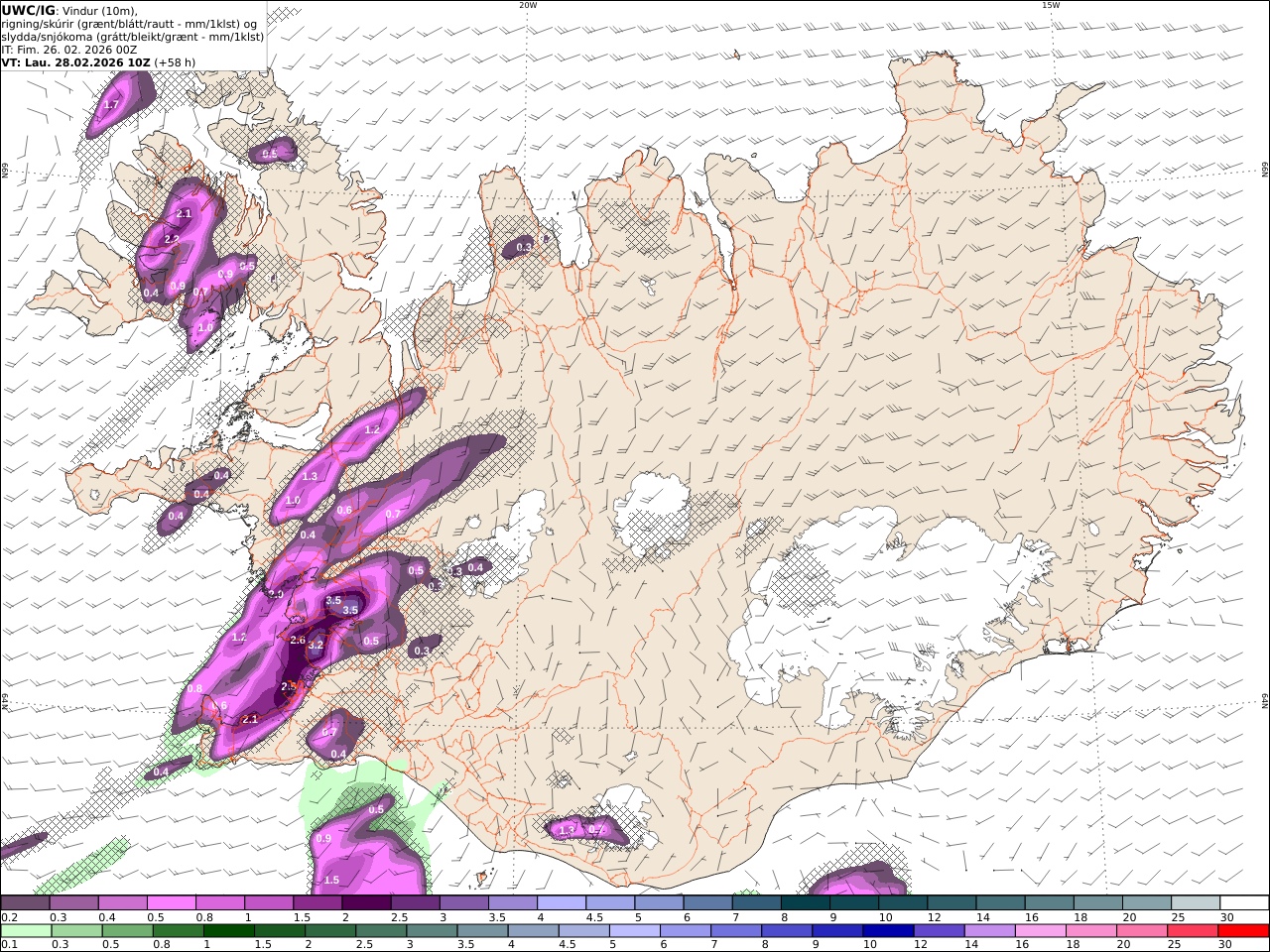Click the 2.9 precipitation value on the map
The width and height of the screenshot is (1270, 952).
pyautogui.click(x=276, y=595)
